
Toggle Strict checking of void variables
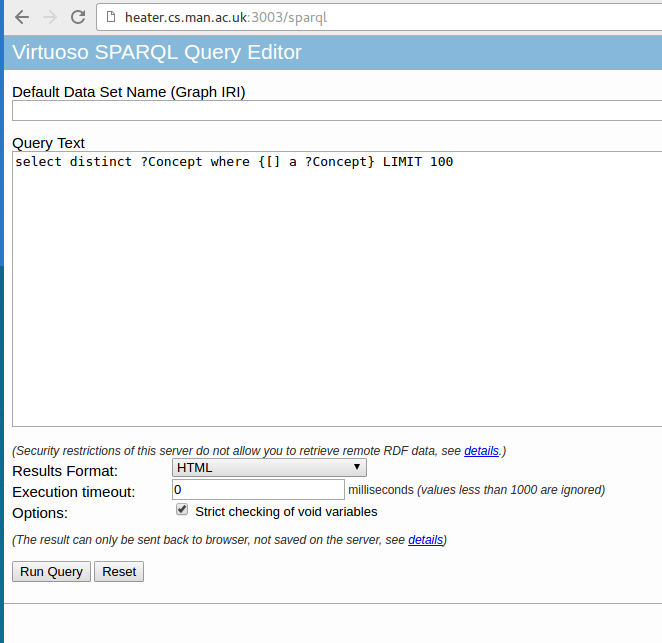pyautogui.click(x=182, y=510)
